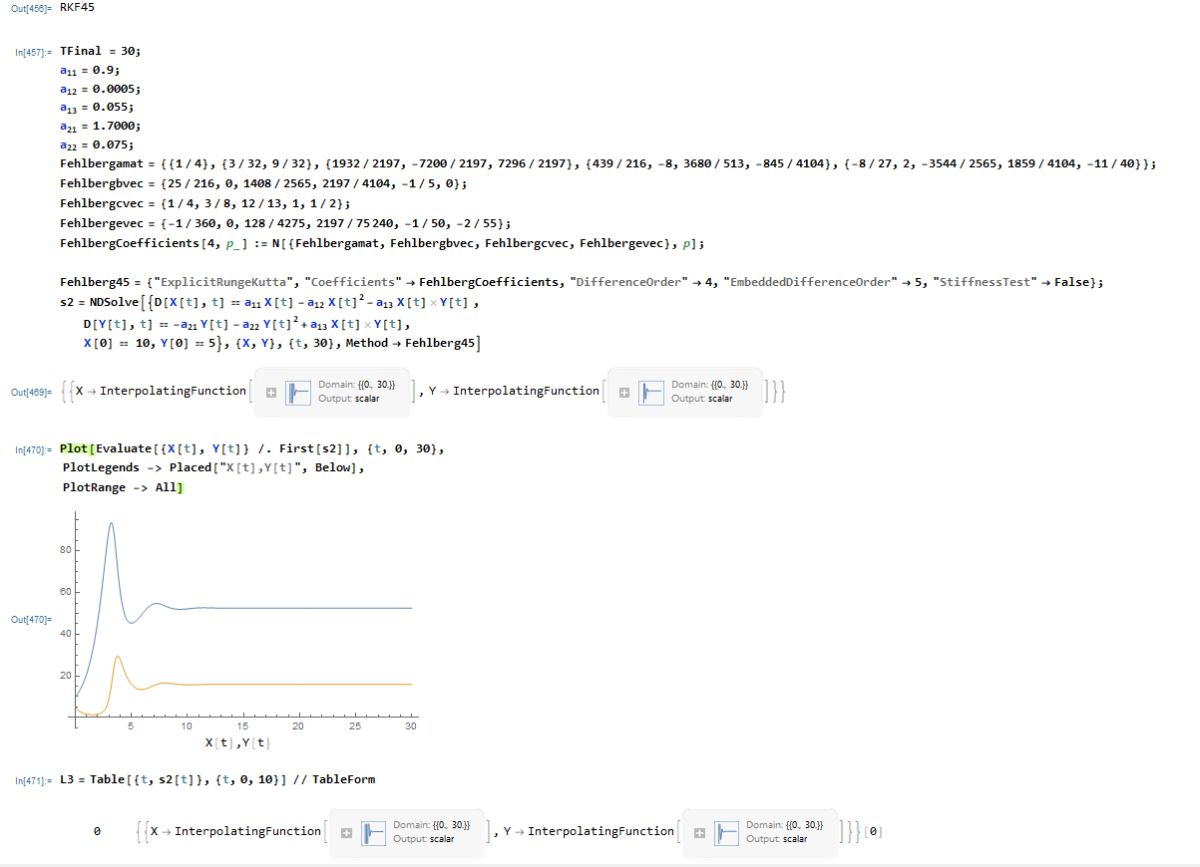Click the Fehlbergbvec definition line

263,184
